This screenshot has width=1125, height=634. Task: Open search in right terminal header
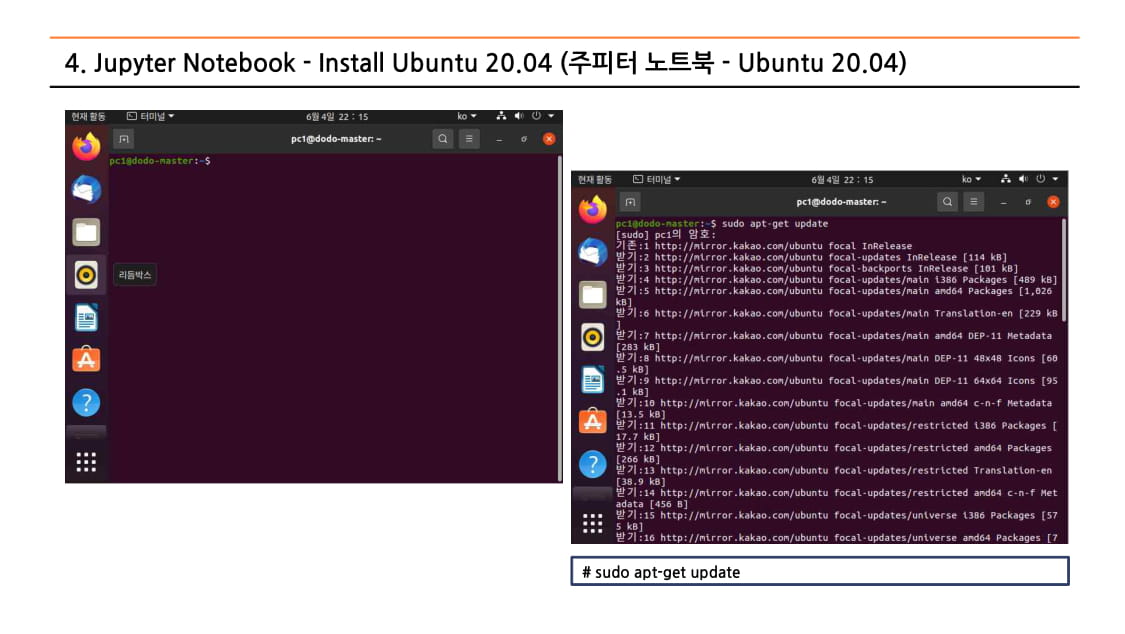coord(948,202)
